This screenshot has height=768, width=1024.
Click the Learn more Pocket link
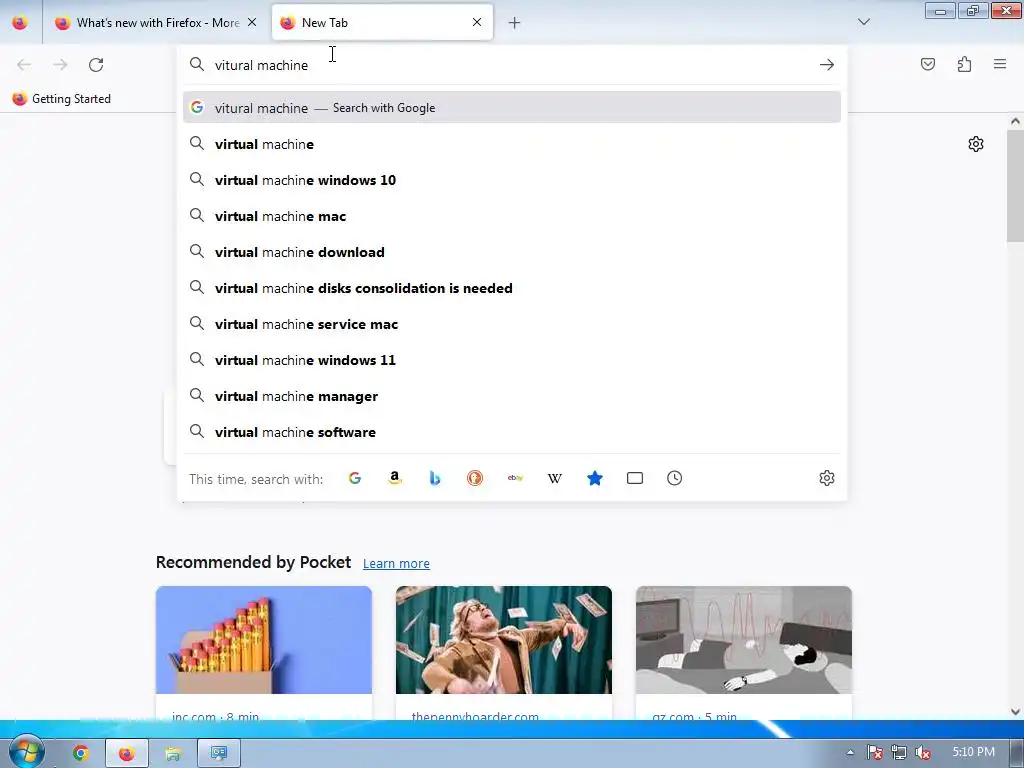pyautogui.click(x=396, y=563)
